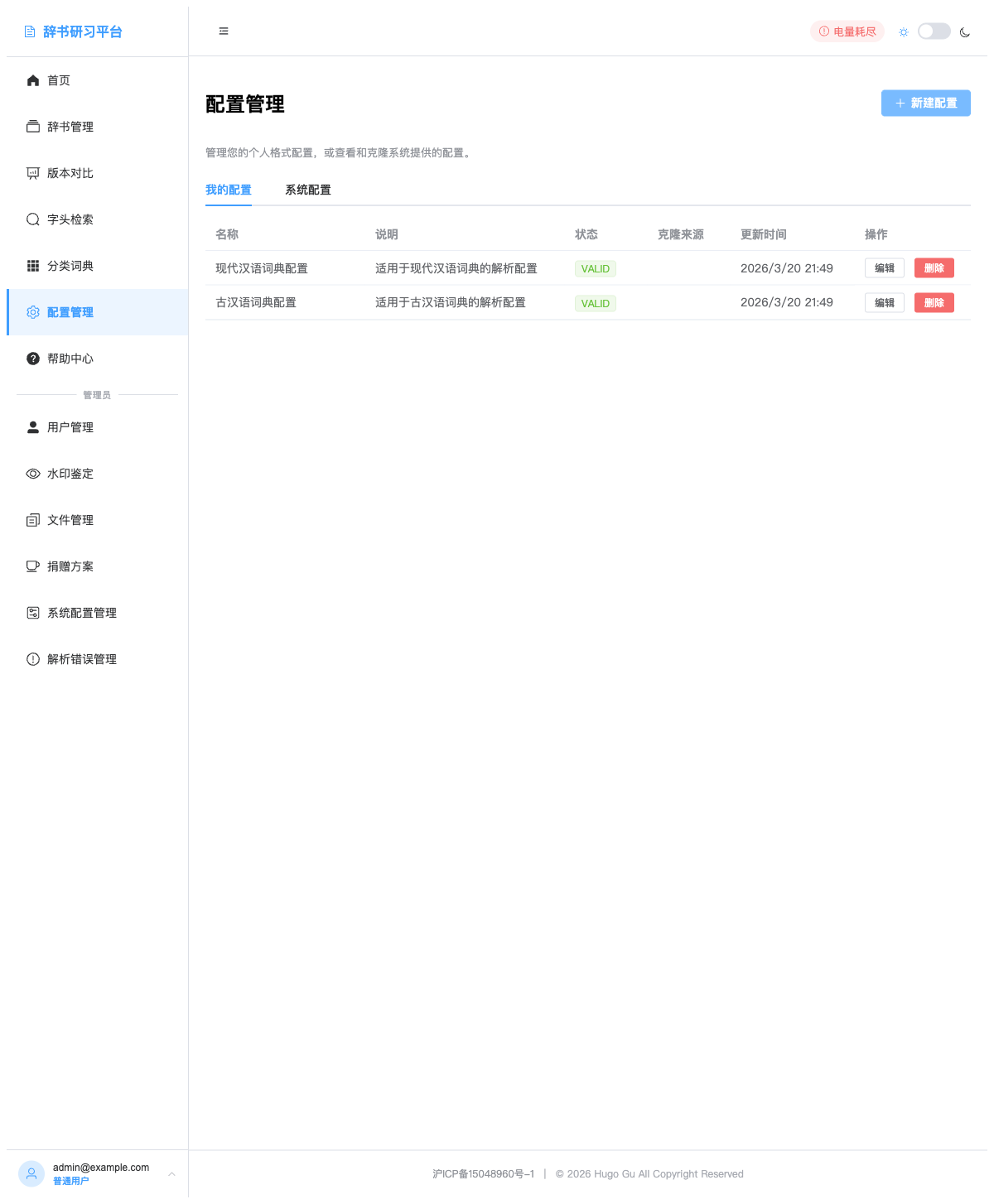选择侧边栏的「字头检索」搜索图标
Screen dimensions: 994x1204
[x=32, y=219]
